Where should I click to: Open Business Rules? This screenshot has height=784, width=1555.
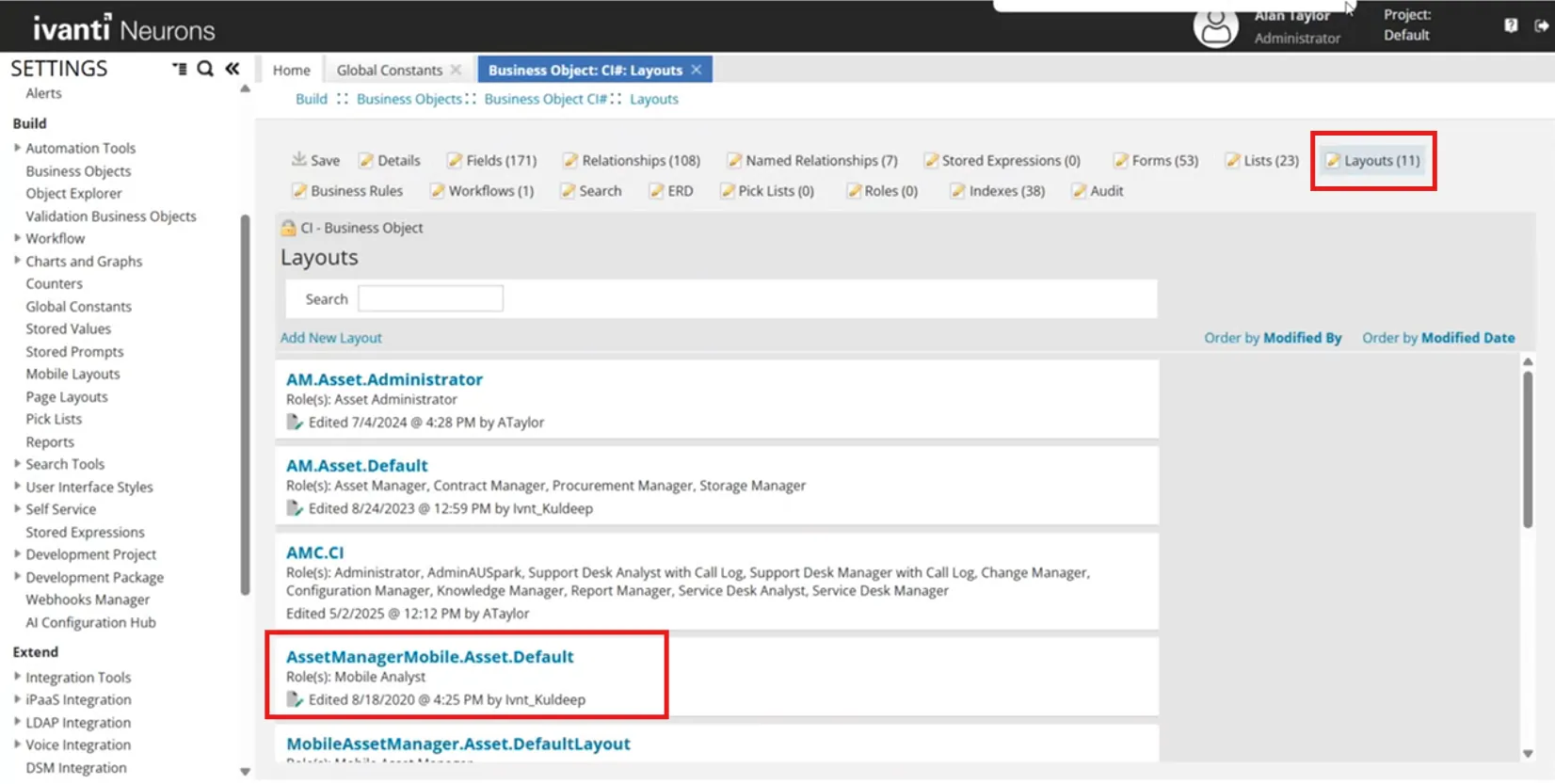(x=347, y=190)
